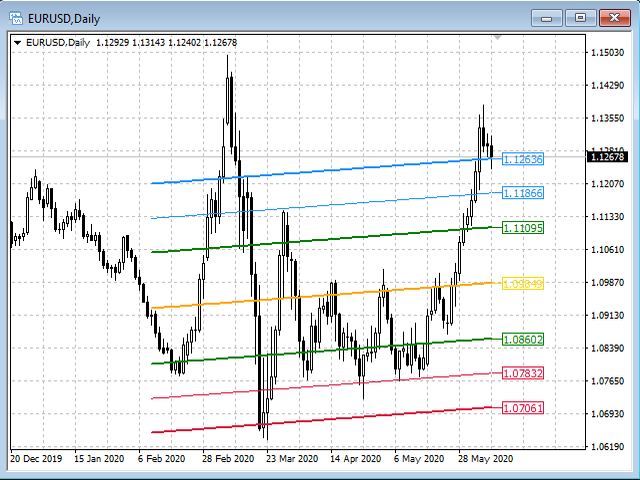Click the 1.06190 value on price scale

tap(607, 446)
